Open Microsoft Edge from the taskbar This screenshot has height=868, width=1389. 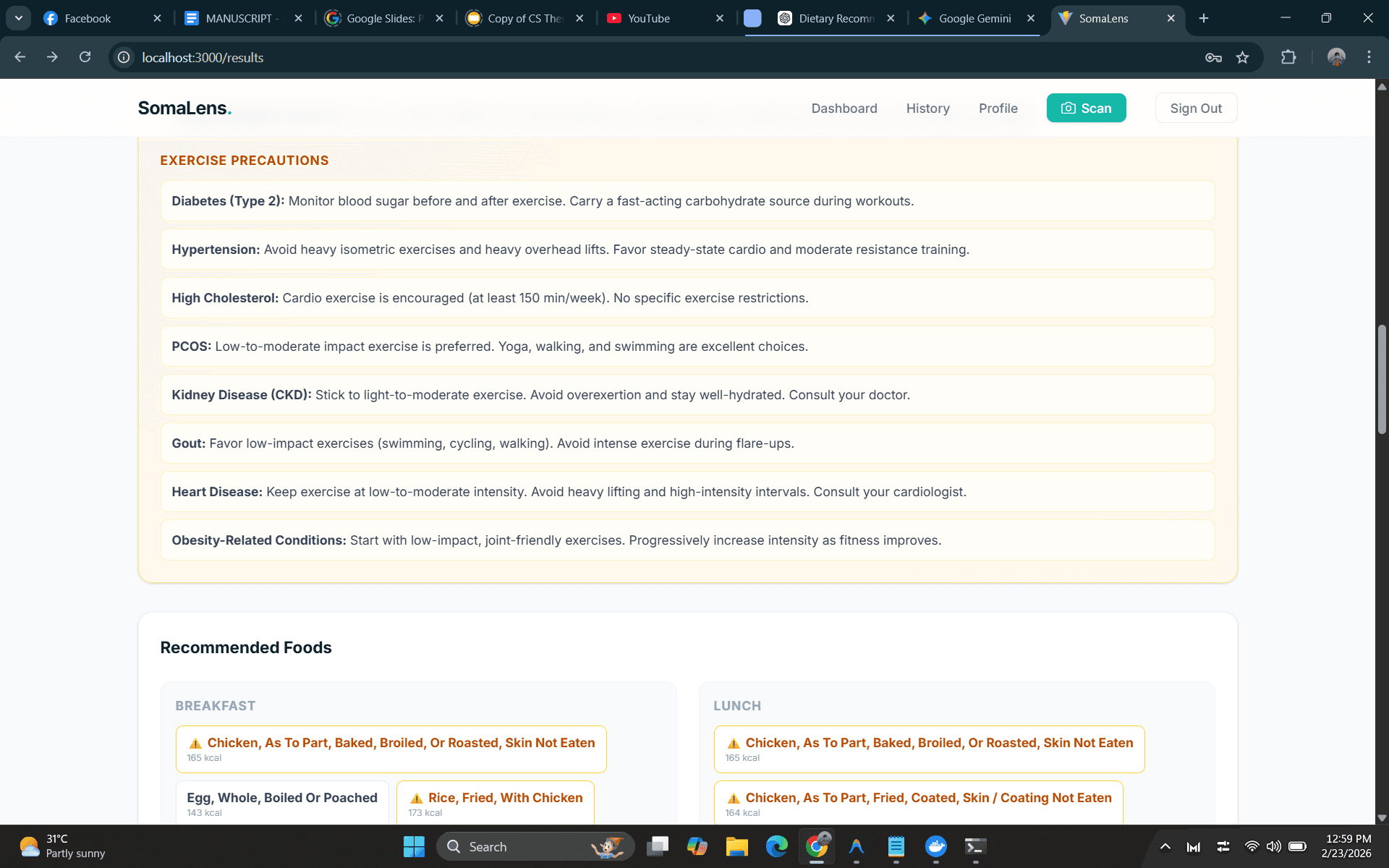click(x=776, y=846)
